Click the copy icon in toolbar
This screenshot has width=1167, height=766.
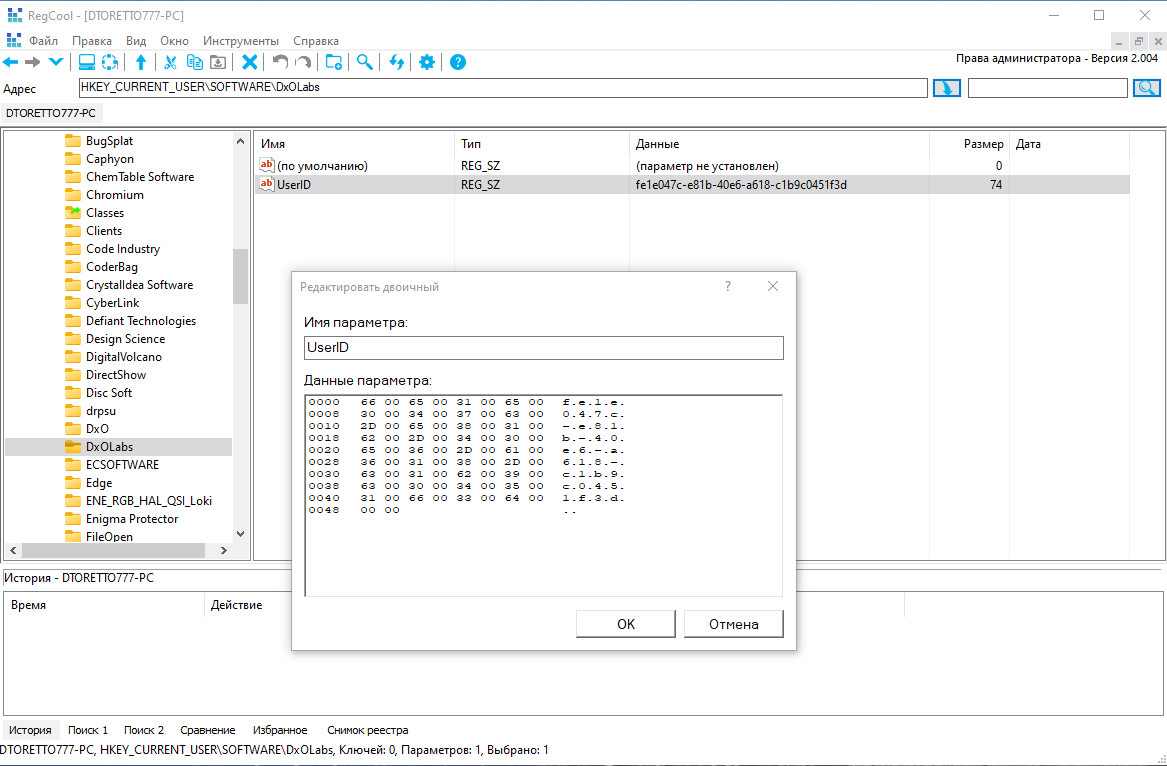tap(194, 63)
